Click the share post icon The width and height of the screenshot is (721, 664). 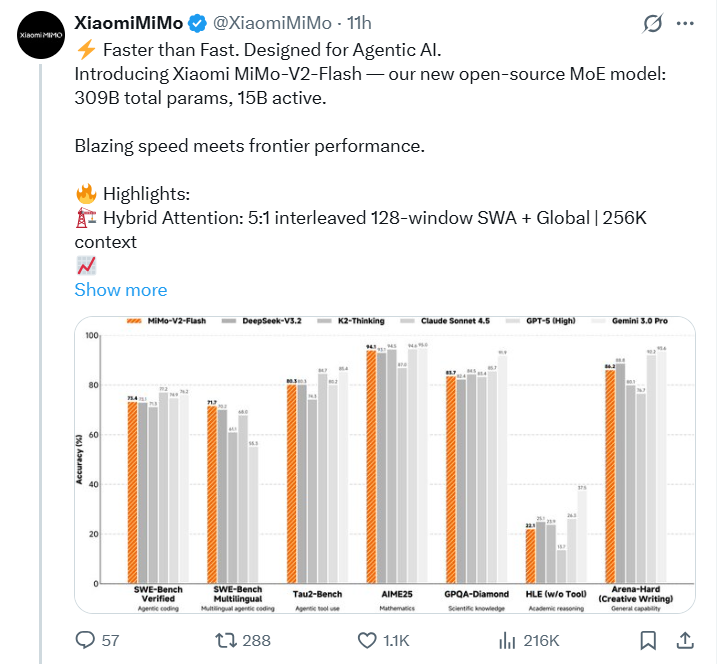686,639
